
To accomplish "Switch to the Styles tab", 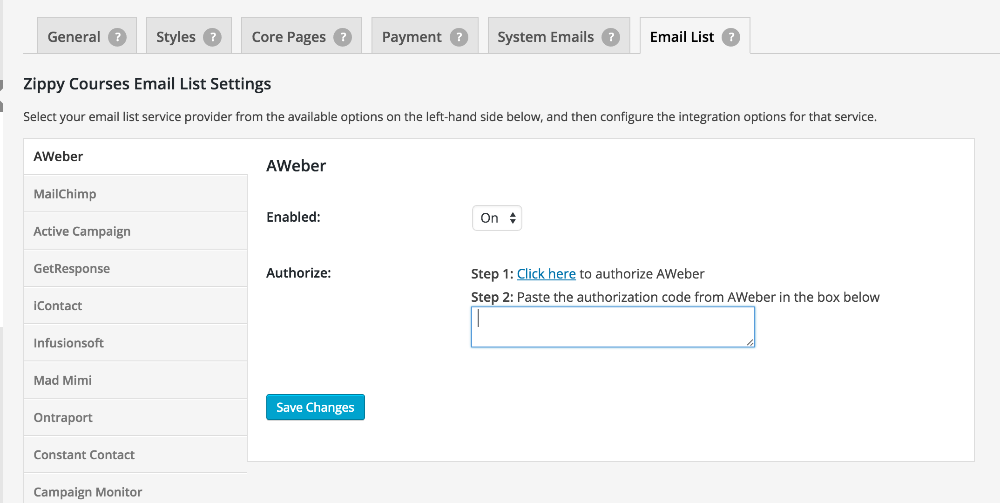I will click(x=189, y=36).
